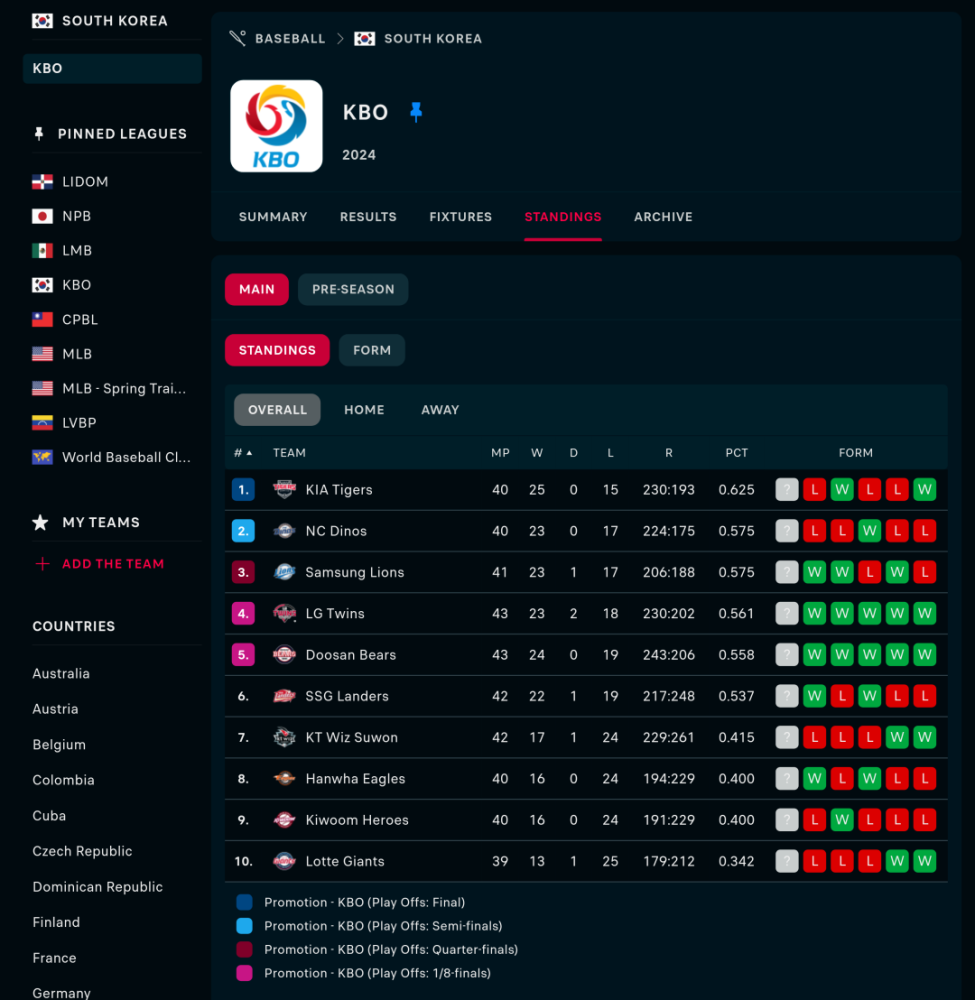This screenshot has width=975, height=1000.
Task: Click South Korea flag in breadcrumb
Action: coord(365,38)
